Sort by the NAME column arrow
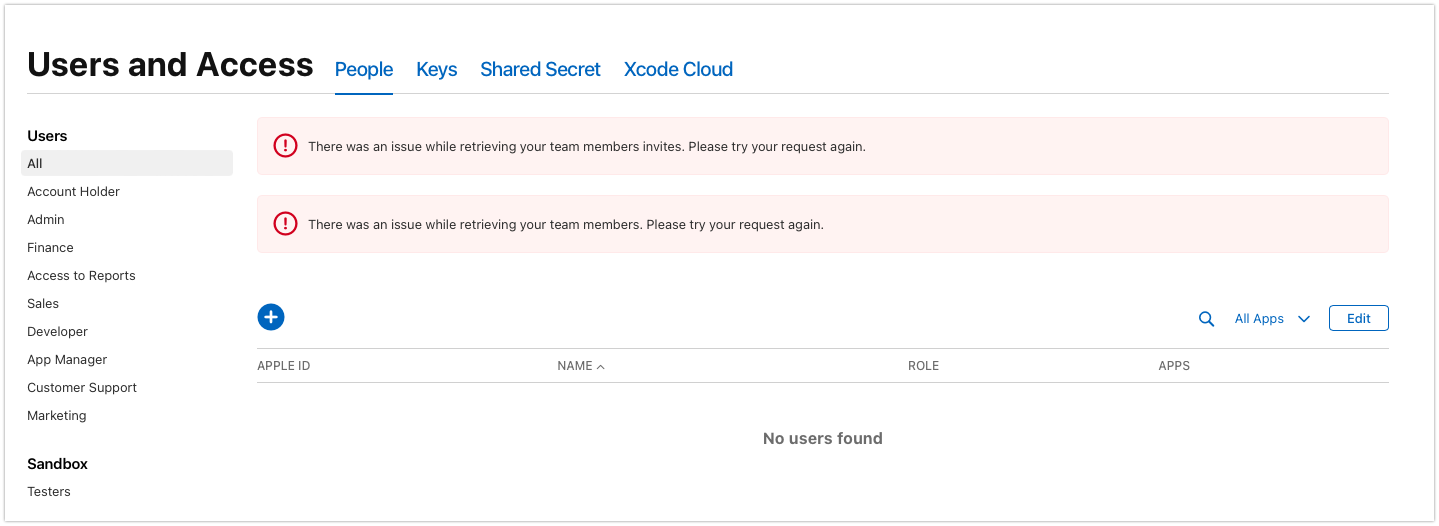The width and height of the screenshot is (1439, 526). click(601, 367)
